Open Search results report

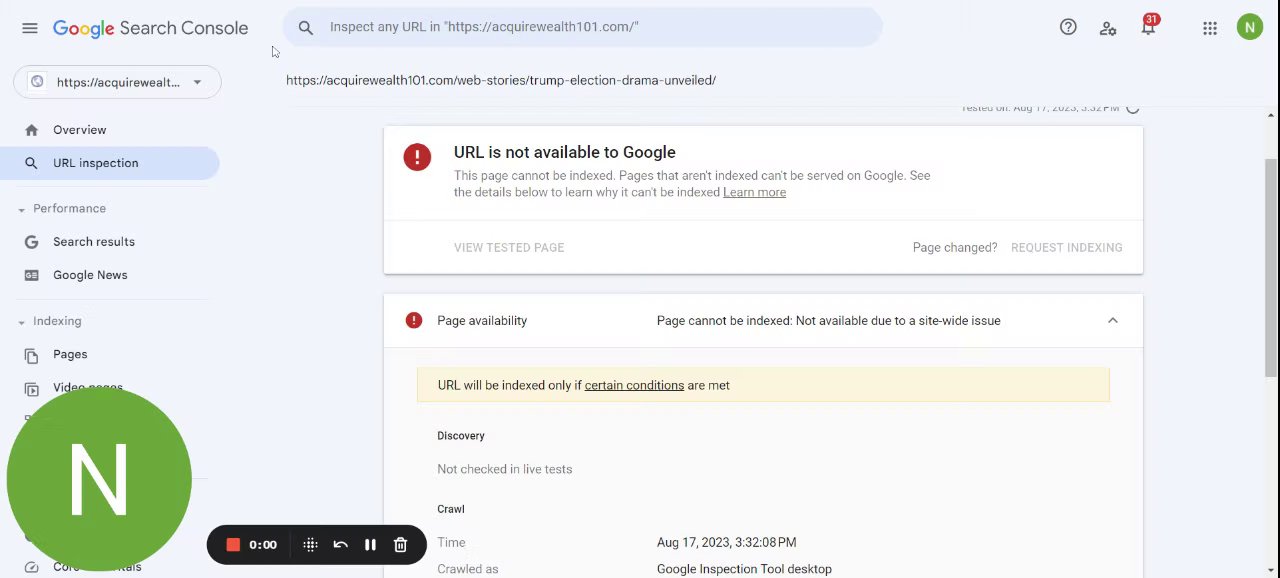coord(93,242)
